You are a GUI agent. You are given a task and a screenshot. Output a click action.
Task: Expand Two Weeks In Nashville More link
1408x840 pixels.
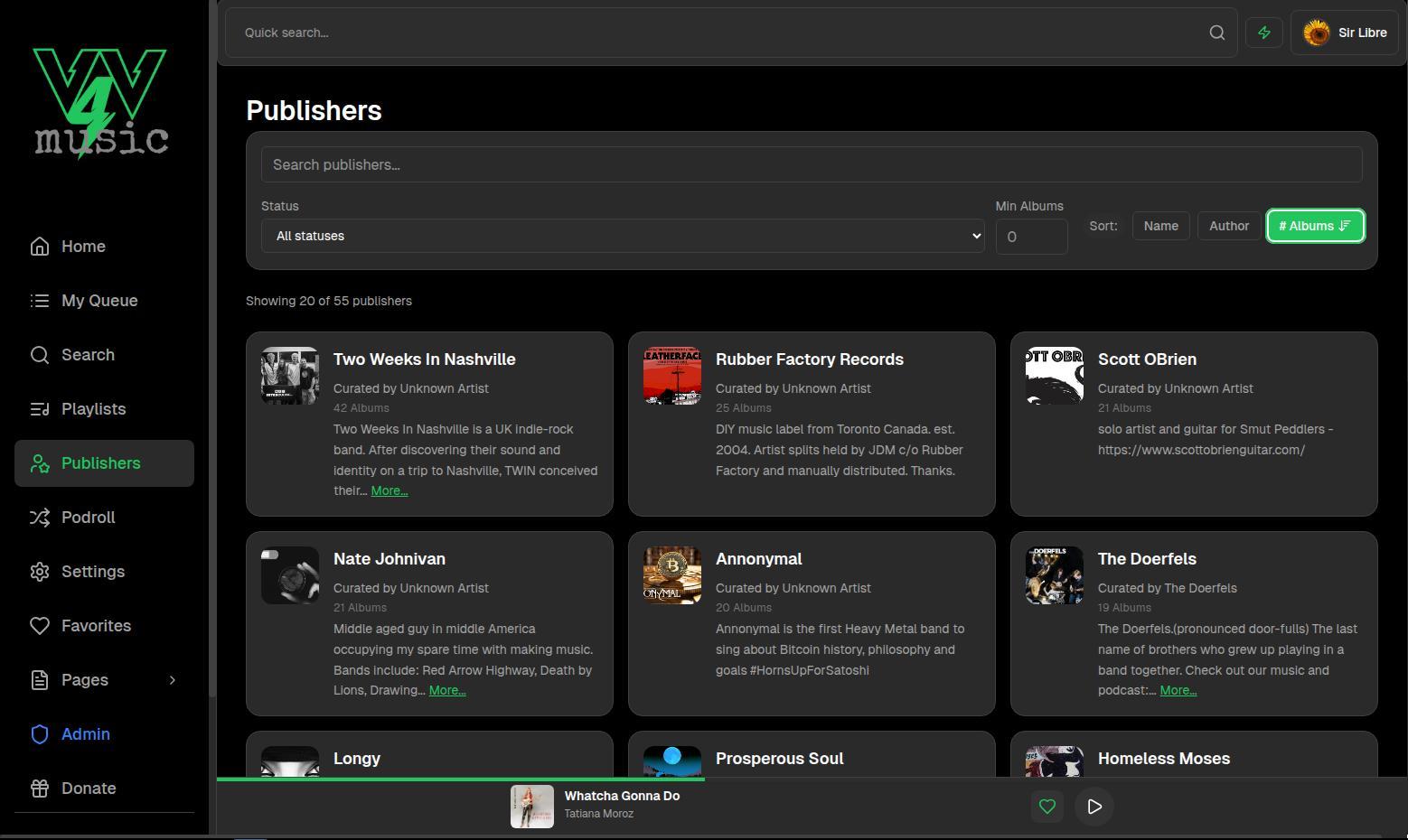tap(389, 490)
